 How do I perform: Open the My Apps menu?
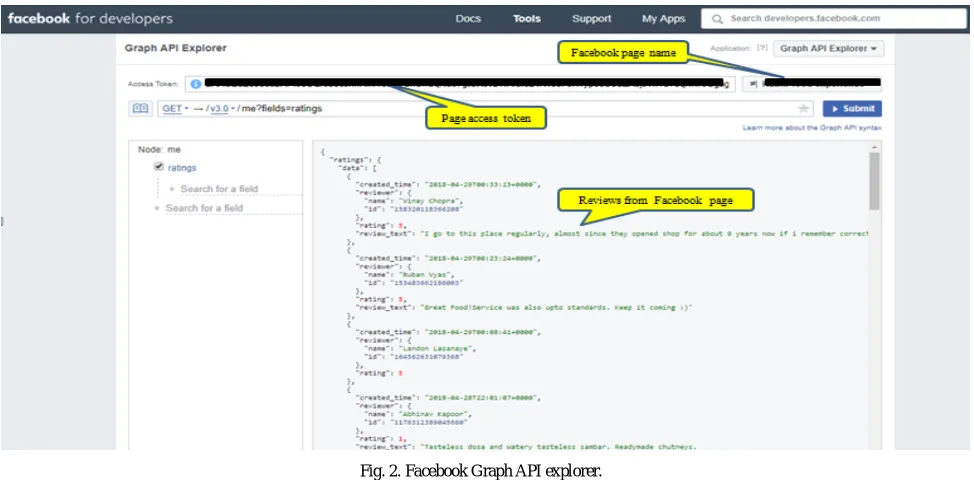[x=663, y=19]
